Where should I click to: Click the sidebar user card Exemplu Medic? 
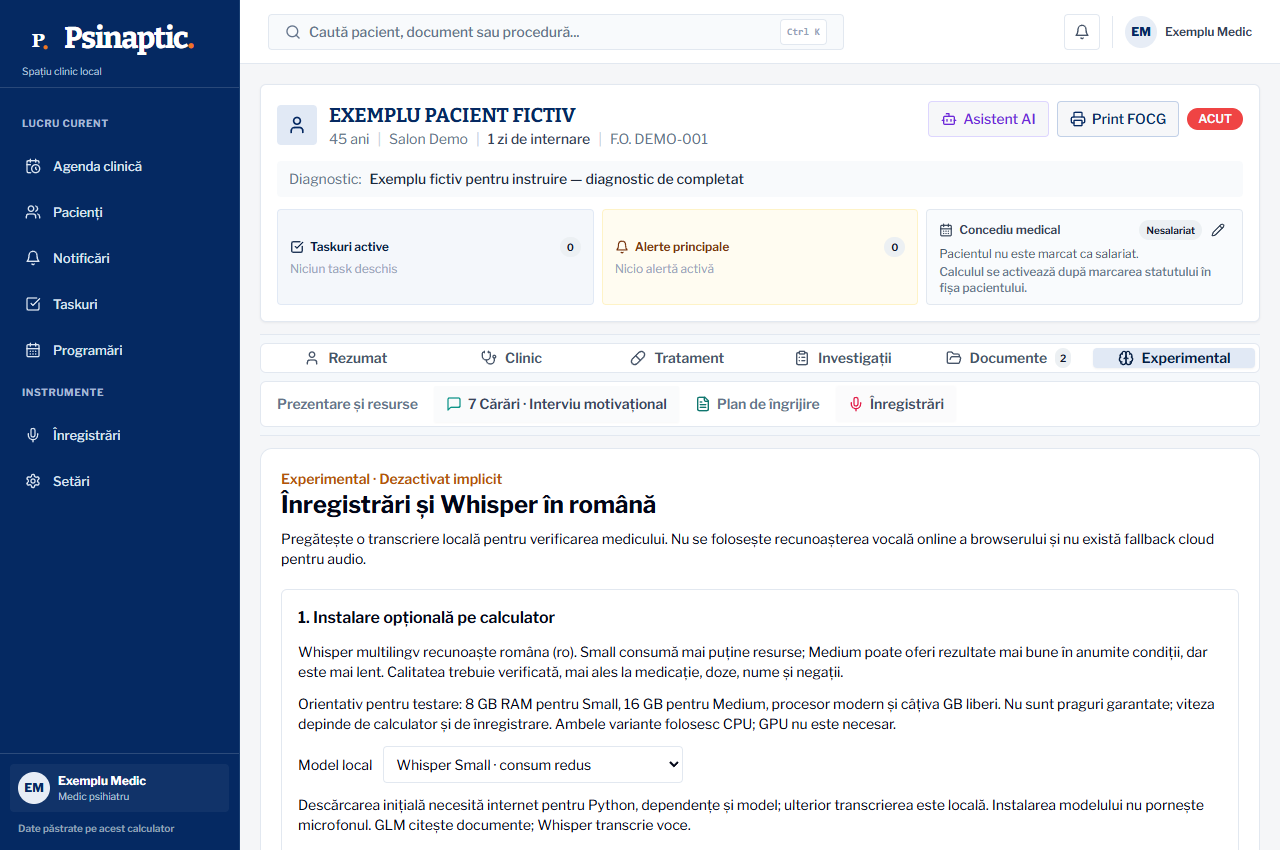click(120, 788)
